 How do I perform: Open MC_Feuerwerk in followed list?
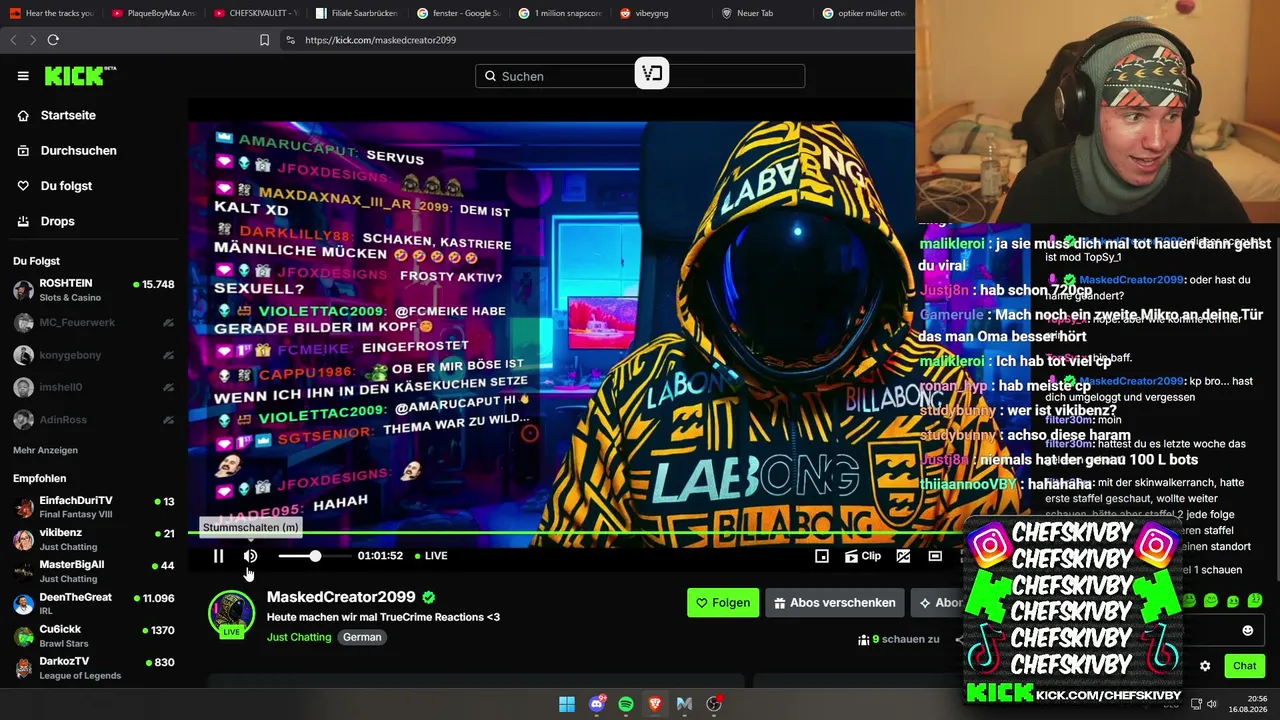click(94, 323)
